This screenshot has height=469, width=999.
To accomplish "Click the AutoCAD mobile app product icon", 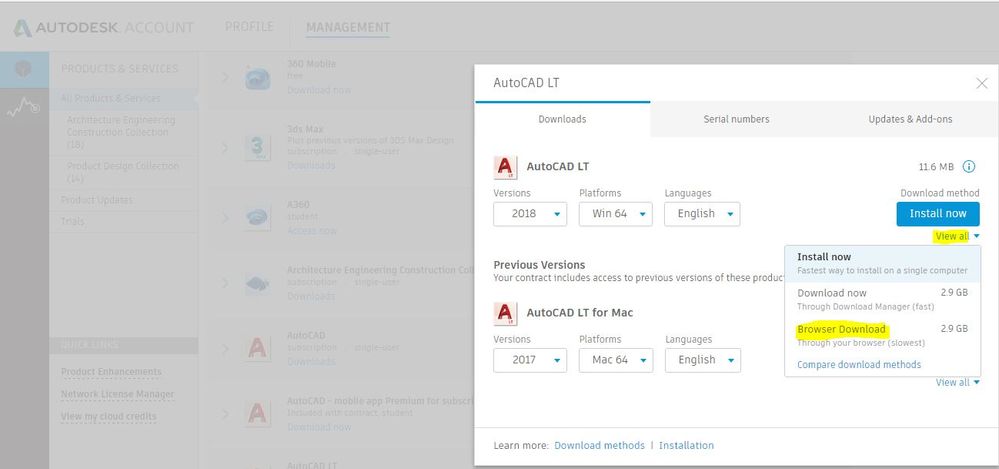I will point(257,414).
